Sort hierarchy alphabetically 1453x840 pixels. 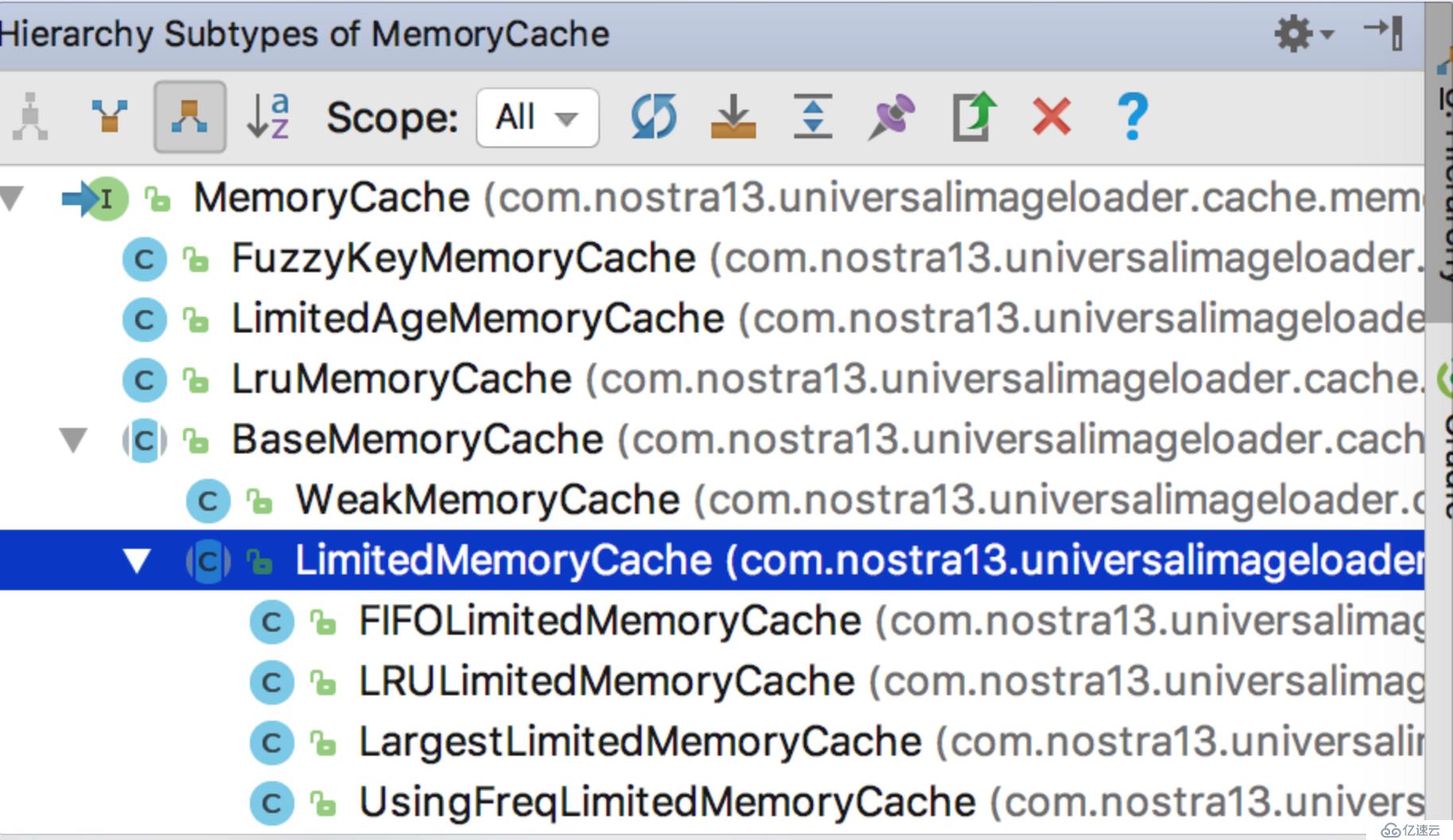point(268,117)
